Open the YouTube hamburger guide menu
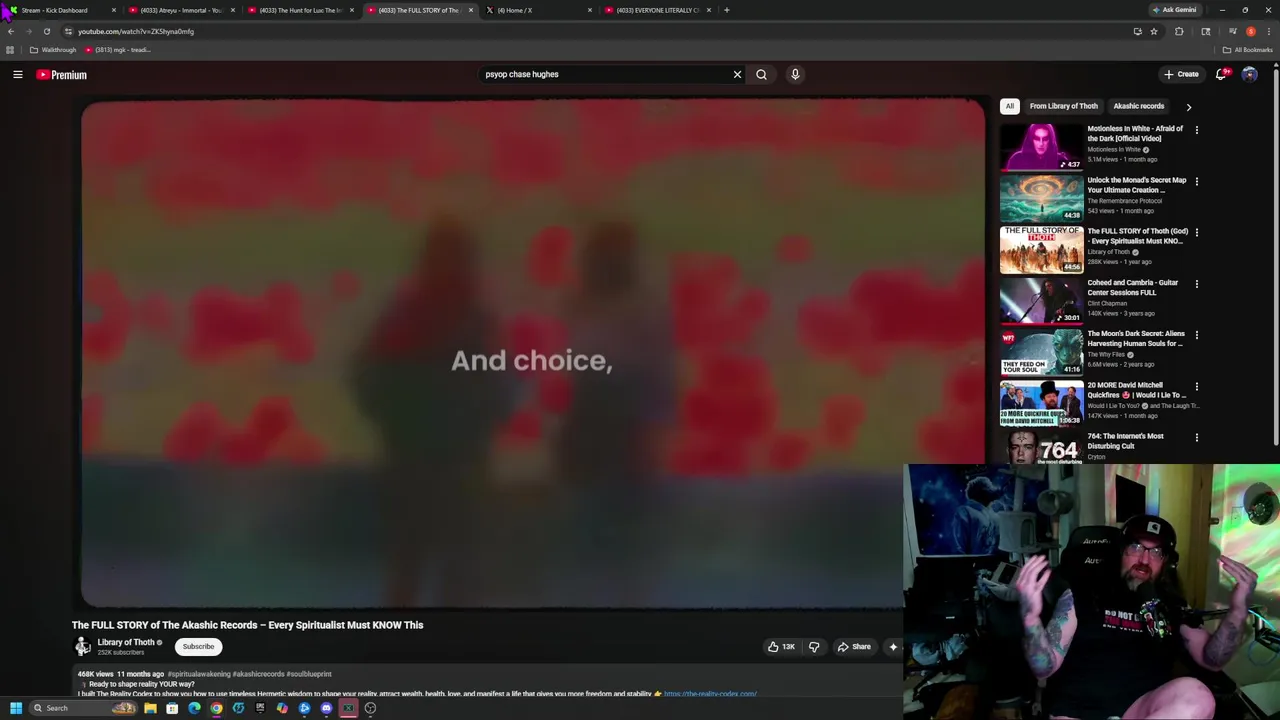The height and width of the screenshot is (720, 1280). (17, 74)
